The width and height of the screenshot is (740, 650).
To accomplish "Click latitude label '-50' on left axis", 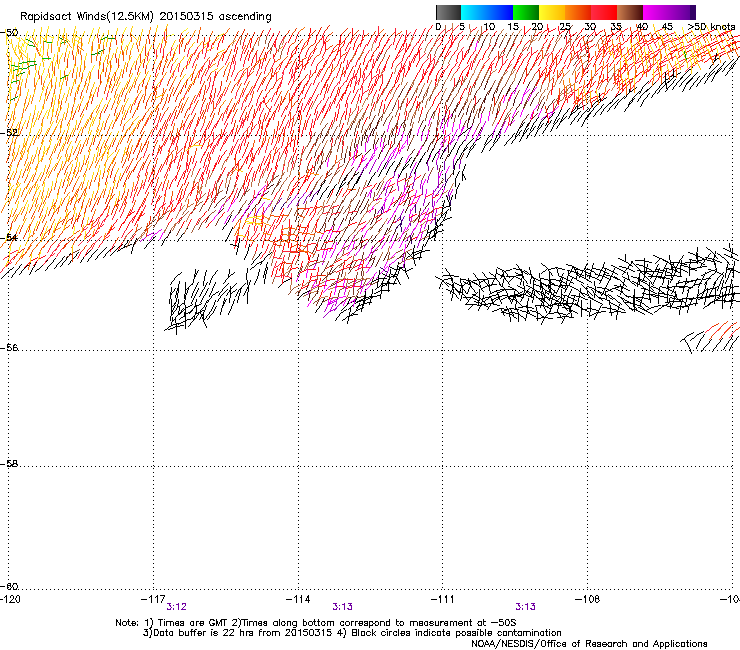I will coord(9,33).
